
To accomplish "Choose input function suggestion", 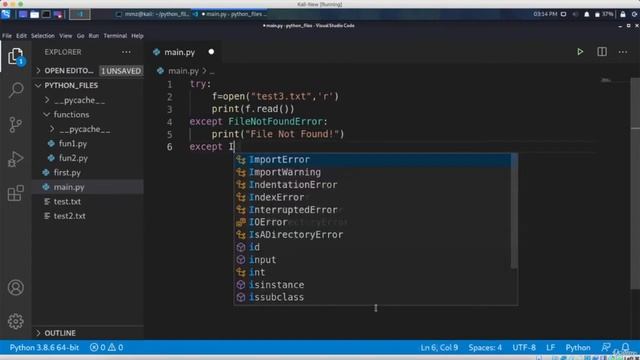I will pos(373,260).
